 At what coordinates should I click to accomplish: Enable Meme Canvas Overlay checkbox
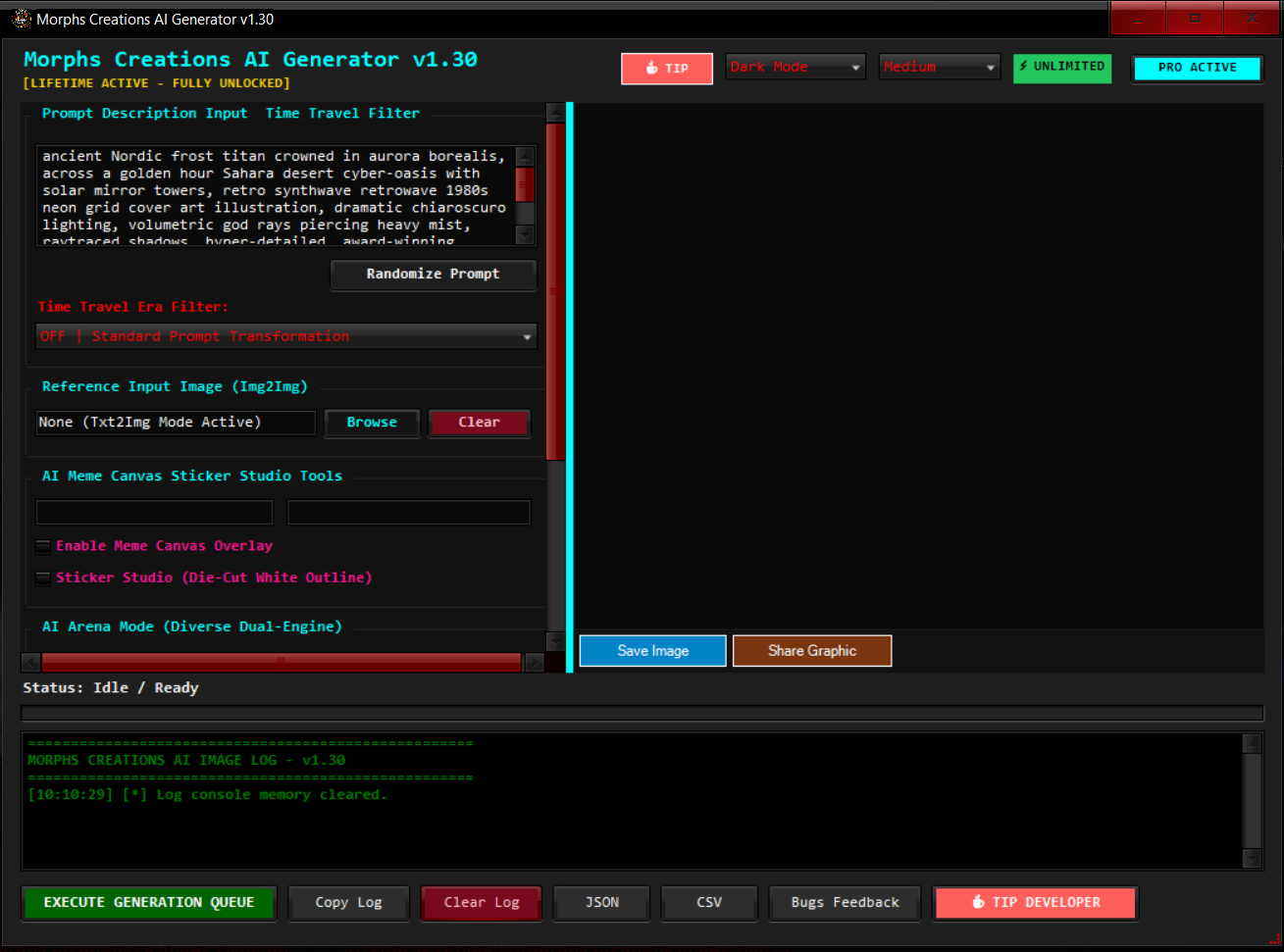[43, 546]
